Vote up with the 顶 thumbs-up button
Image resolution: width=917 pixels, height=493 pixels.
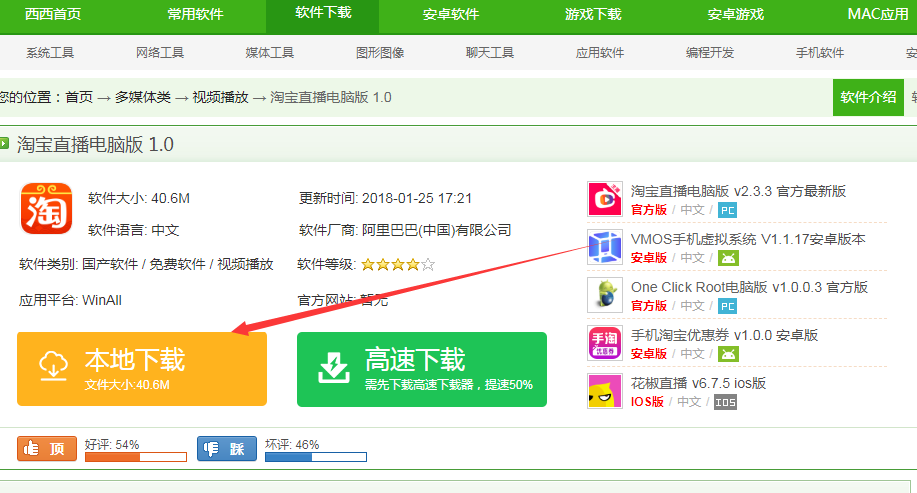pyautogui.click(x=47, y=449)
